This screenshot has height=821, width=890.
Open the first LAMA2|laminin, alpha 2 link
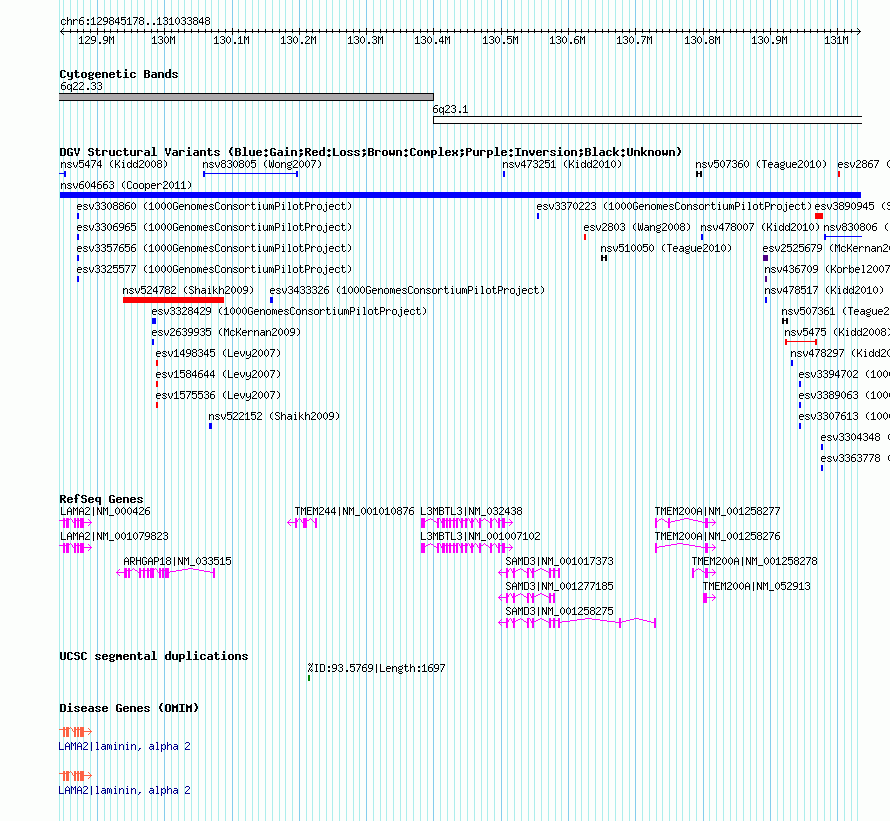124,747
